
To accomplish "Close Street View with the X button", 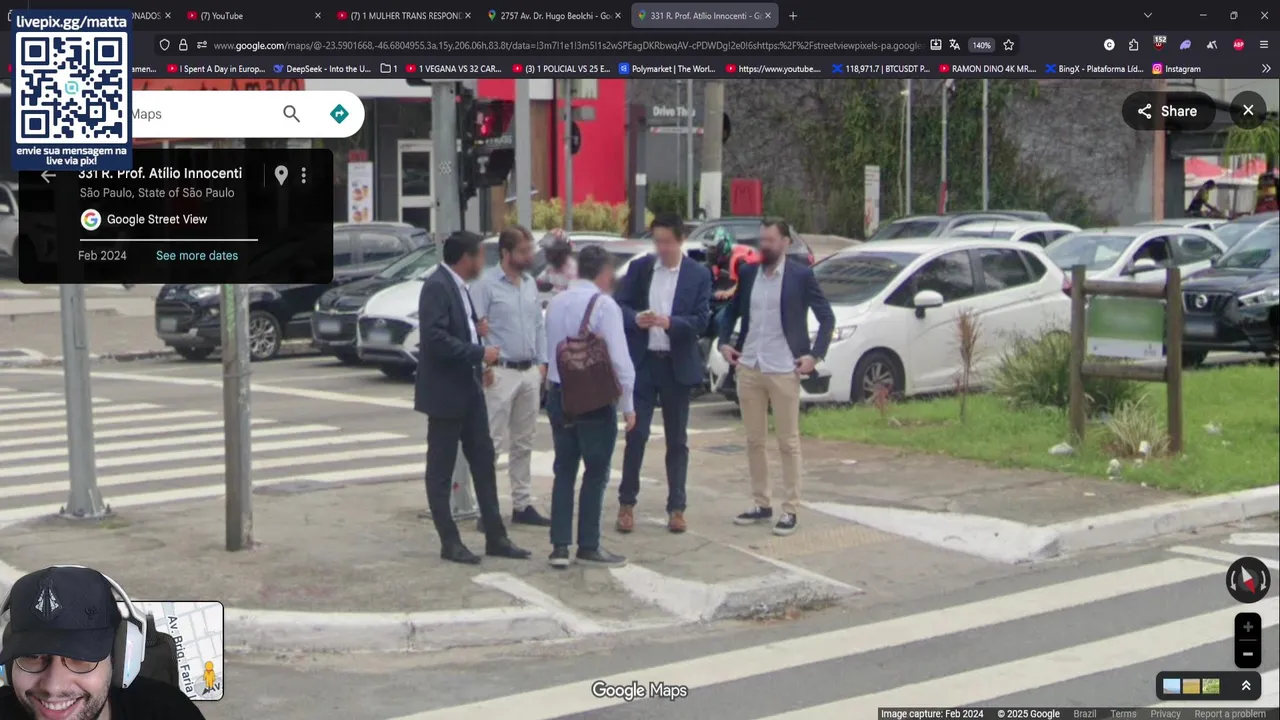I will click(x=1248, y=111).
